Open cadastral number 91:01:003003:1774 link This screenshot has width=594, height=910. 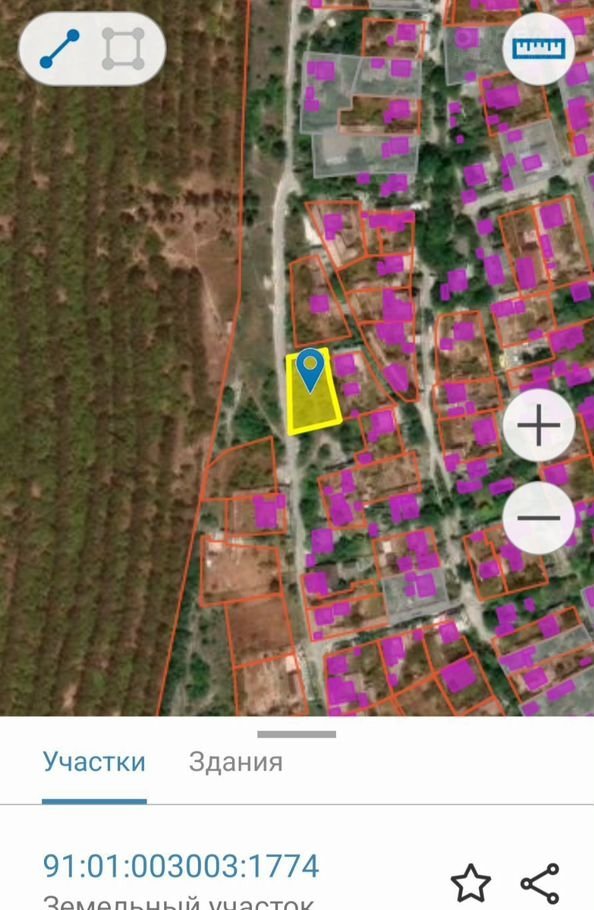point(181,866)
